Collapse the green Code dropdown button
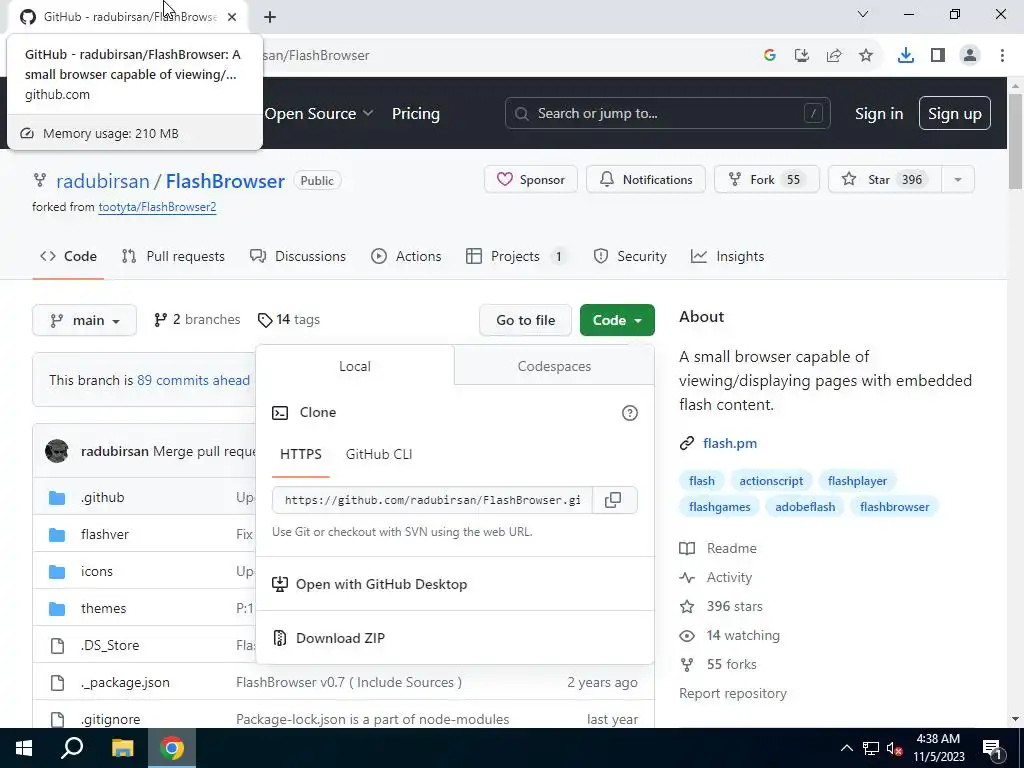Image resolution: width=1024 pixels, height=768 pixels. pyautogui.click(x=617, y=320)
